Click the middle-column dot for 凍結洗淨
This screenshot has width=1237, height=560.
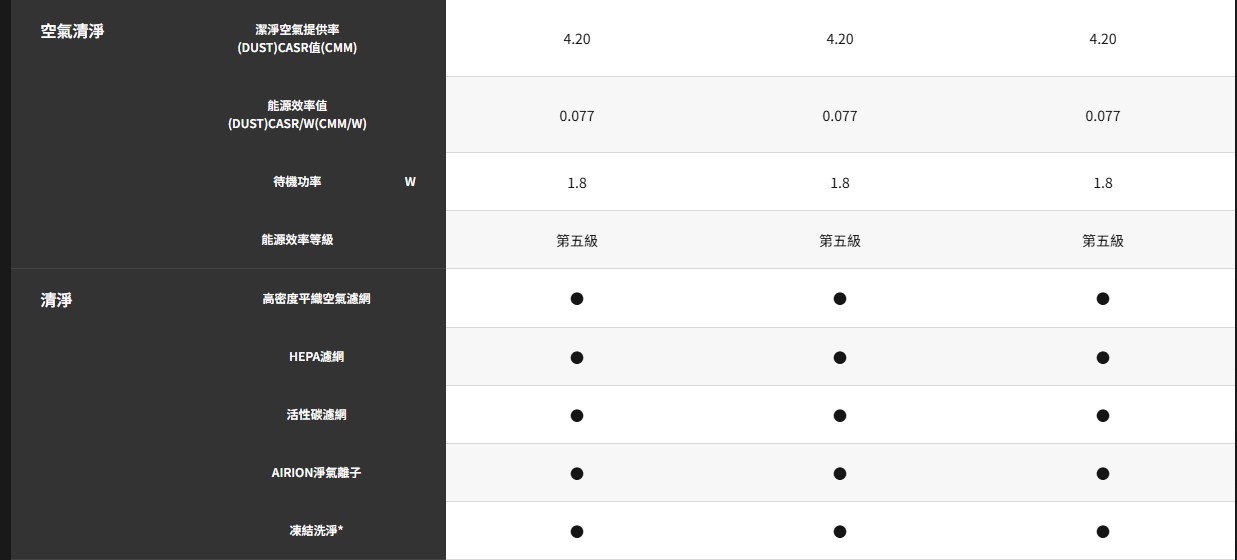840,531
